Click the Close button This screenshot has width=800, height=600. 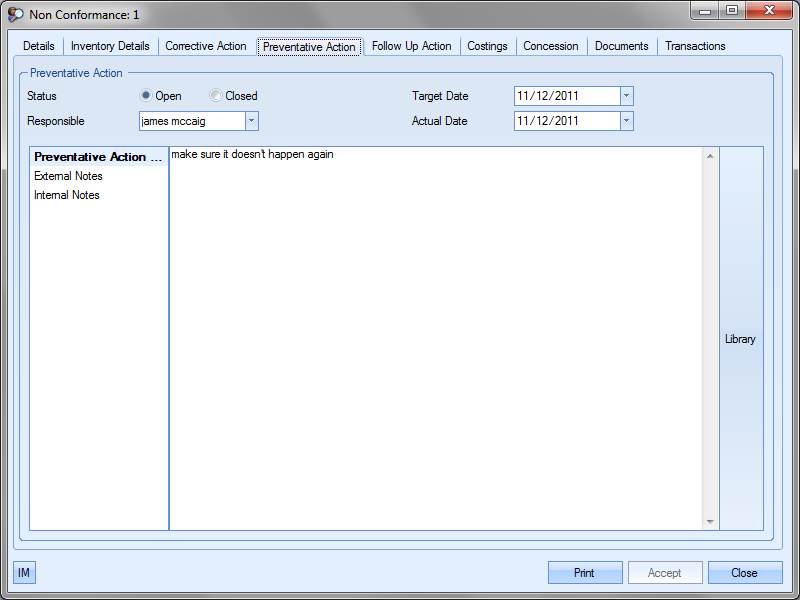click(x=745, y=572)
